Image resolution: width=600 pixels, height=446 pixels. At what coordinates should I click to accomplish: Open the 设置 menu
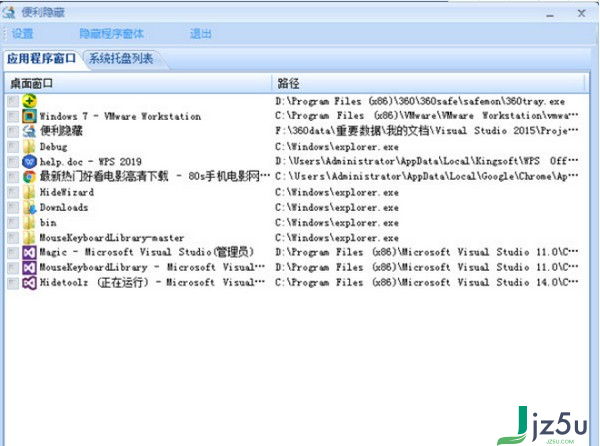click(x=23, y=34)
